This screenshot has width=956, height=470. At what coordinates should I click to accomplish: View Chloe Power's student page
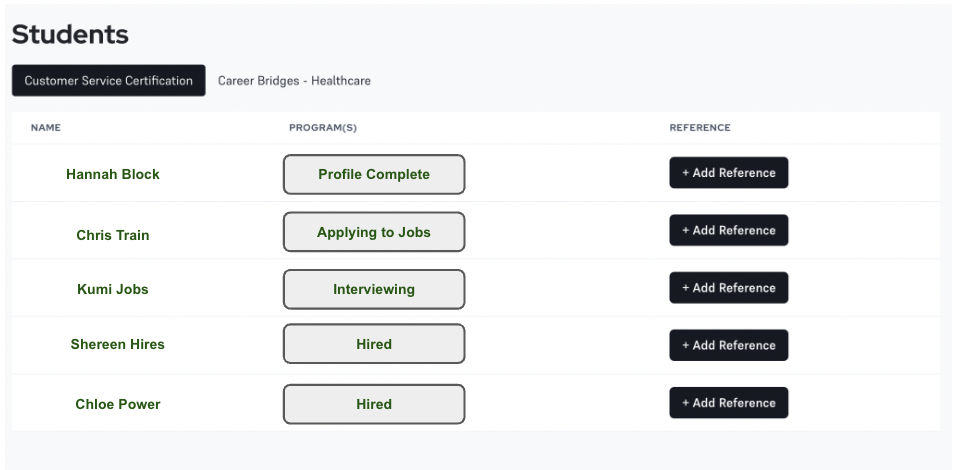click(118, 404)
